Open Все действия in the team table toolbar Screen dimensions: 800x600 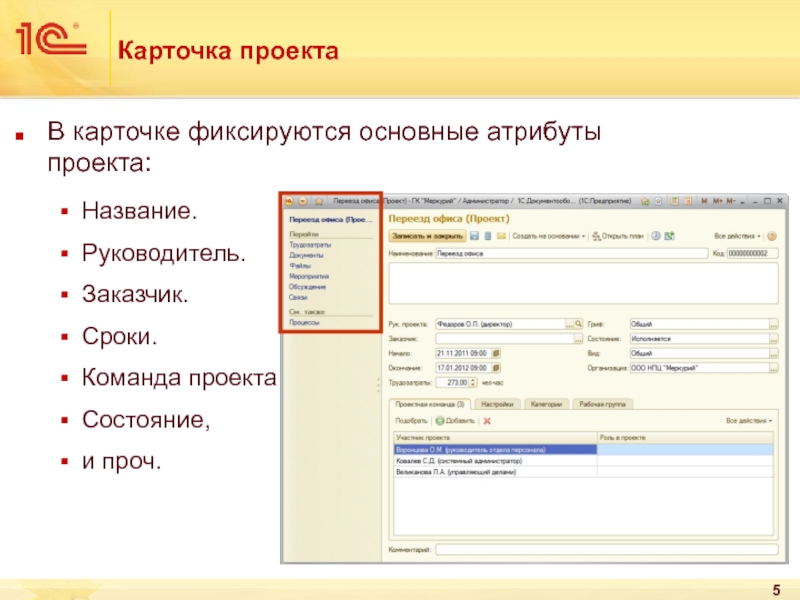tap(749, 421)
